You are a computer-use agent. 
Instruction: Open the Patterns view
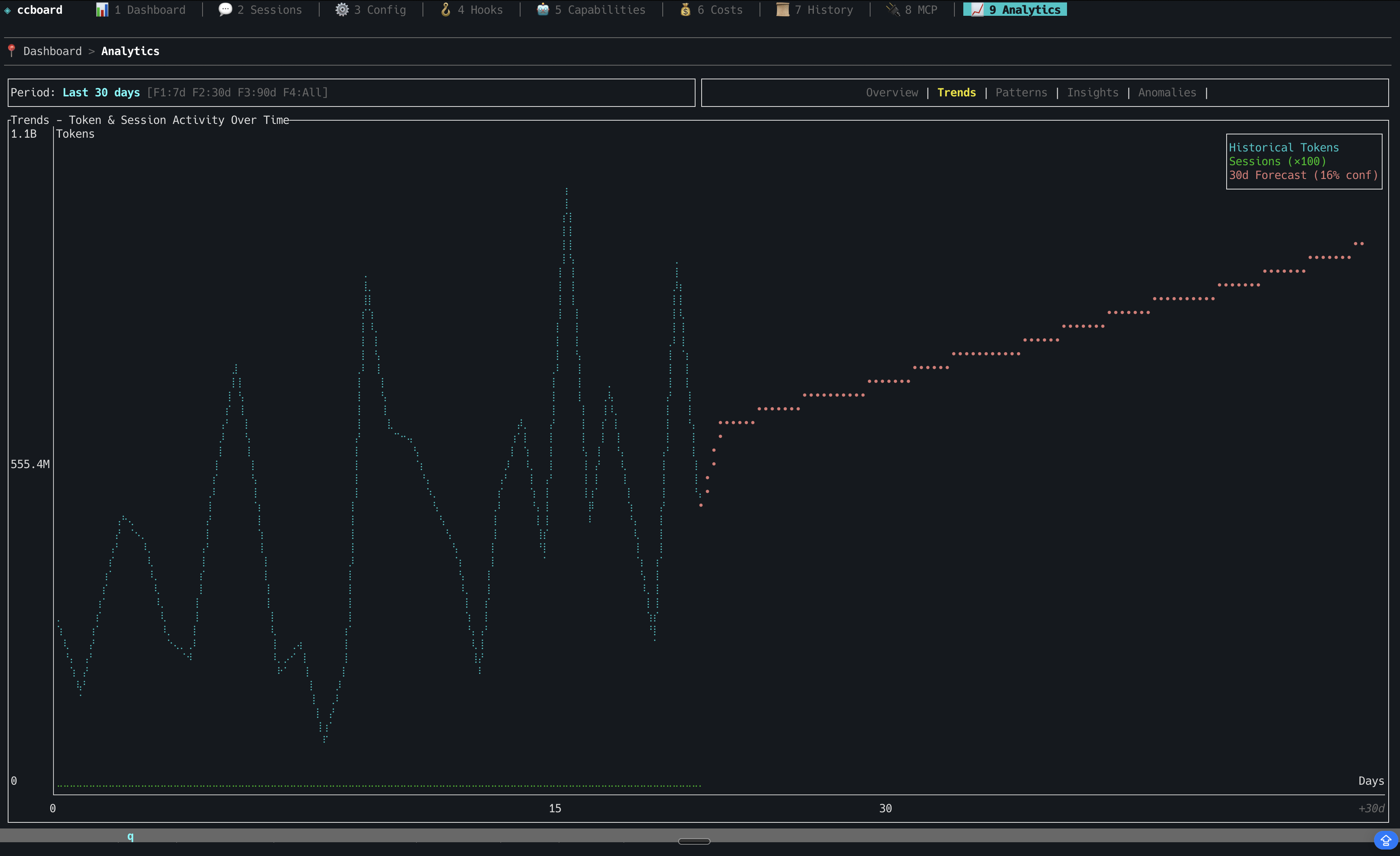[1021, 92]
